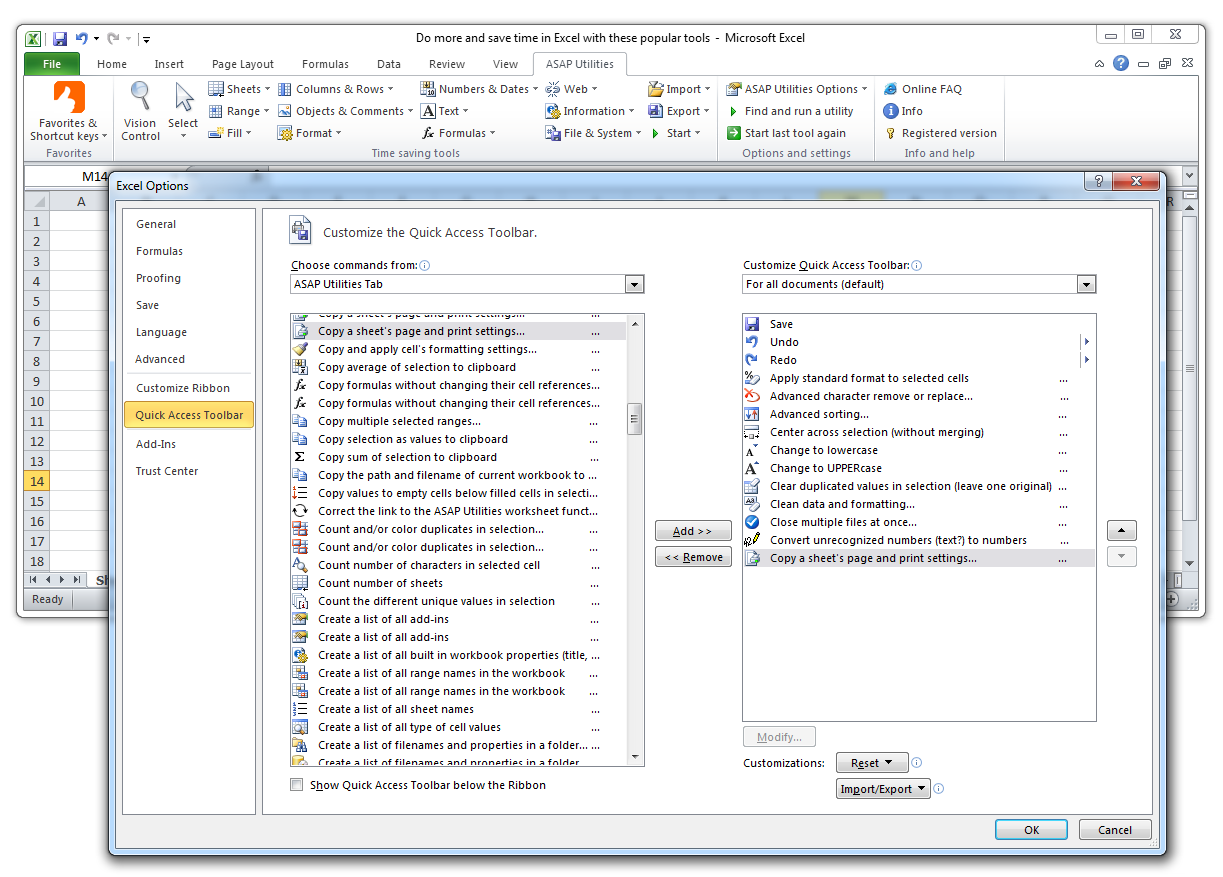The width and height of the screenshot is (1223, 877).
Task: Select Copy and apply cell's formatting settings icon
Action: (x=300, y=349)
